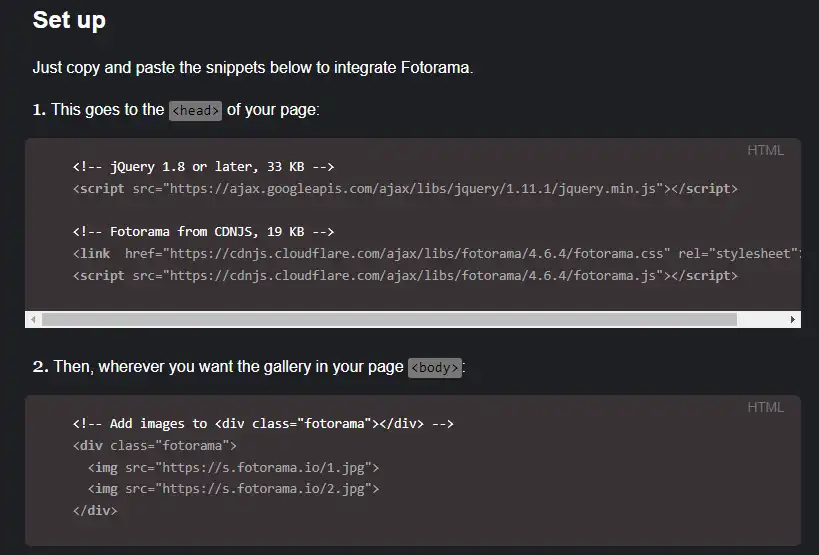Click the div class="fotorama" opening tag
819x555 pixels.
pyautogui.click(x=155, y=445)
